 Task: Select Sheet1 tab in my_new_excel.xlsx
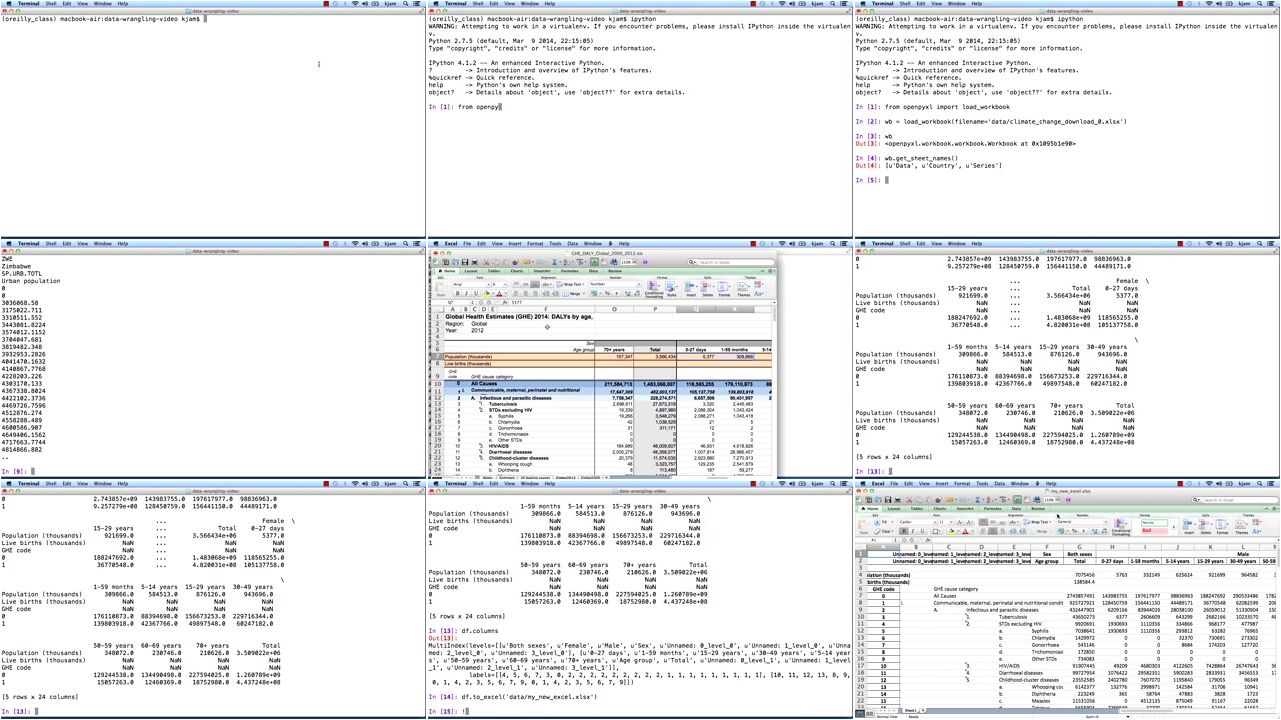point(909,711)
